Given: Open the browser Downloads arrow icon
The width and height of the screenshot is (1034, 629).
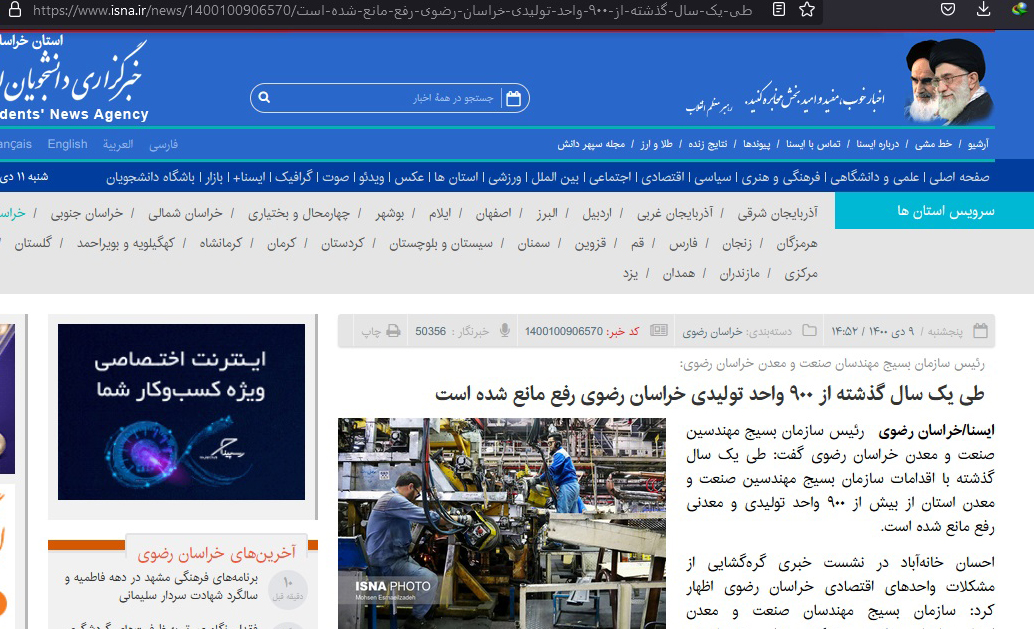Looking at the screenshot, I should 984,10.
